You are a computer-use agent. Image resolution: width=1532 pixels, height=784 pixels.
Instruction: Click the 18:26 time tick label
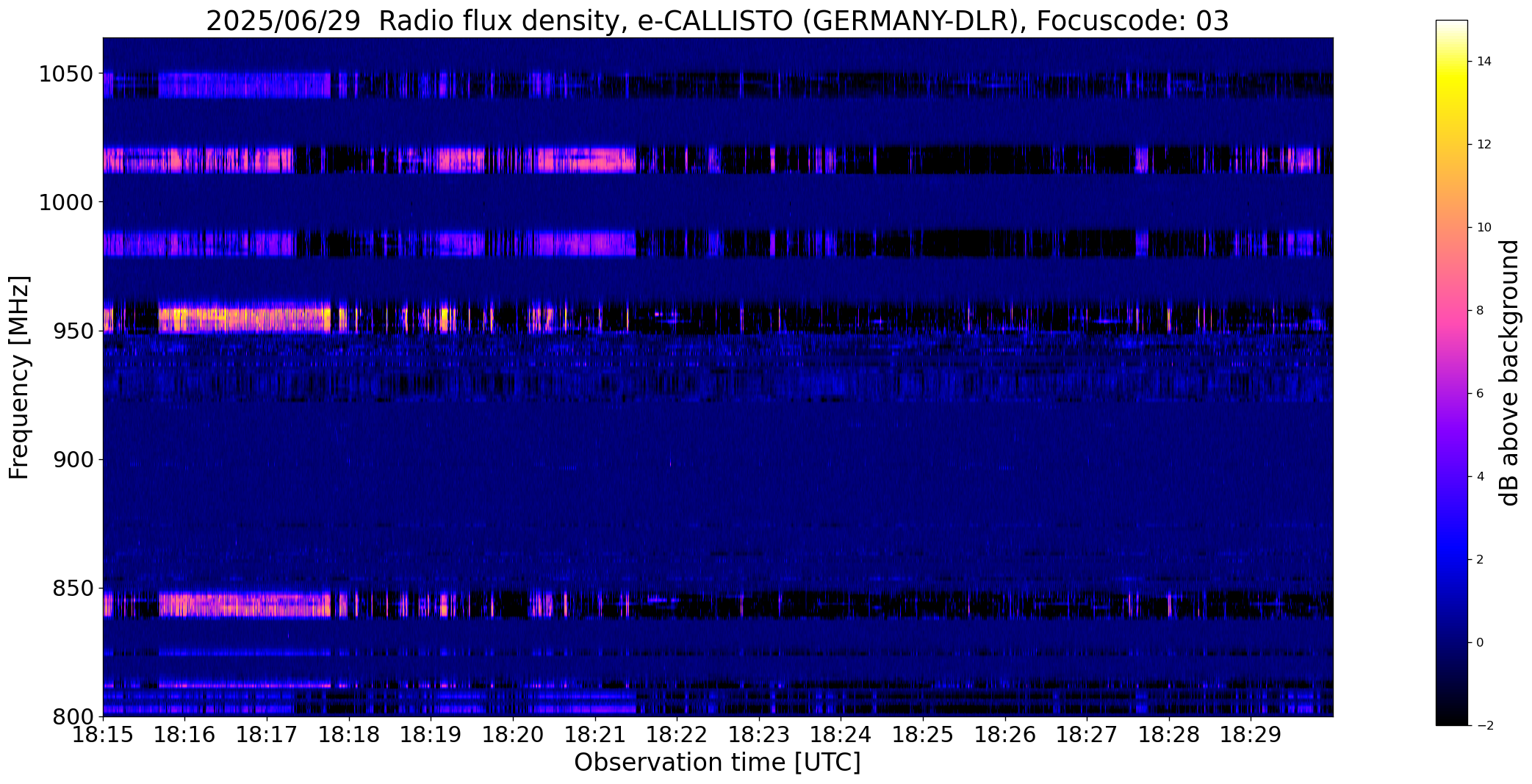pos(1005,735)
